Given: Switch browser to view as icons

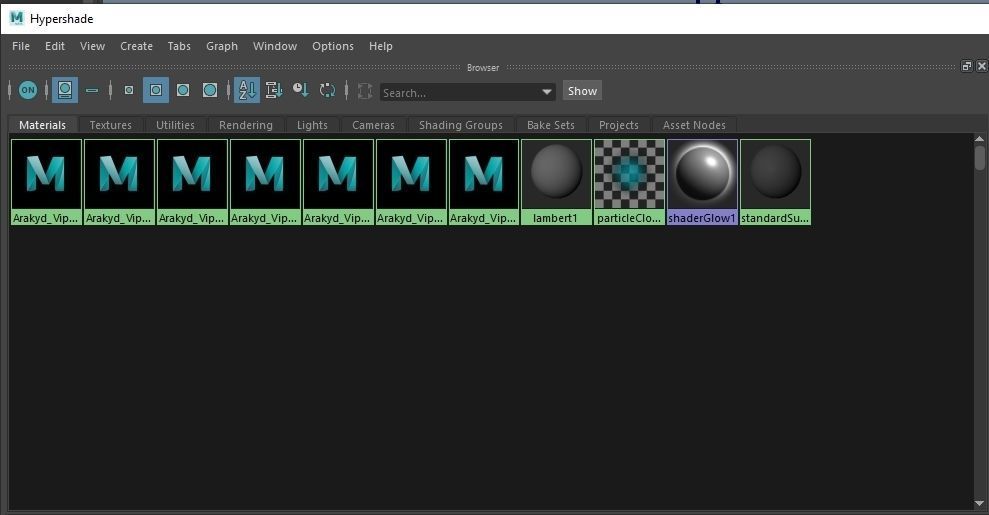Looking at the screenshot, I should [x=64, y=90].
